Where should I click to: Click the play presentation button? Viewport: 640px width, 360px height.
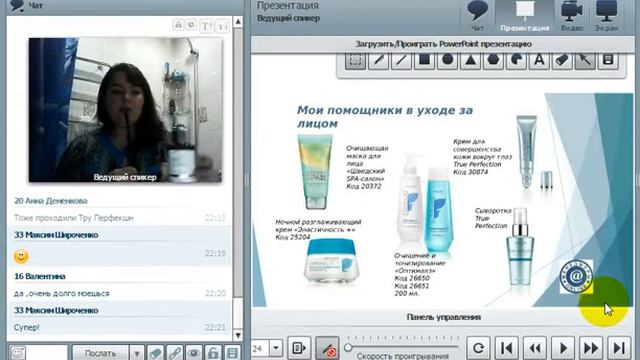pos(563,348)
